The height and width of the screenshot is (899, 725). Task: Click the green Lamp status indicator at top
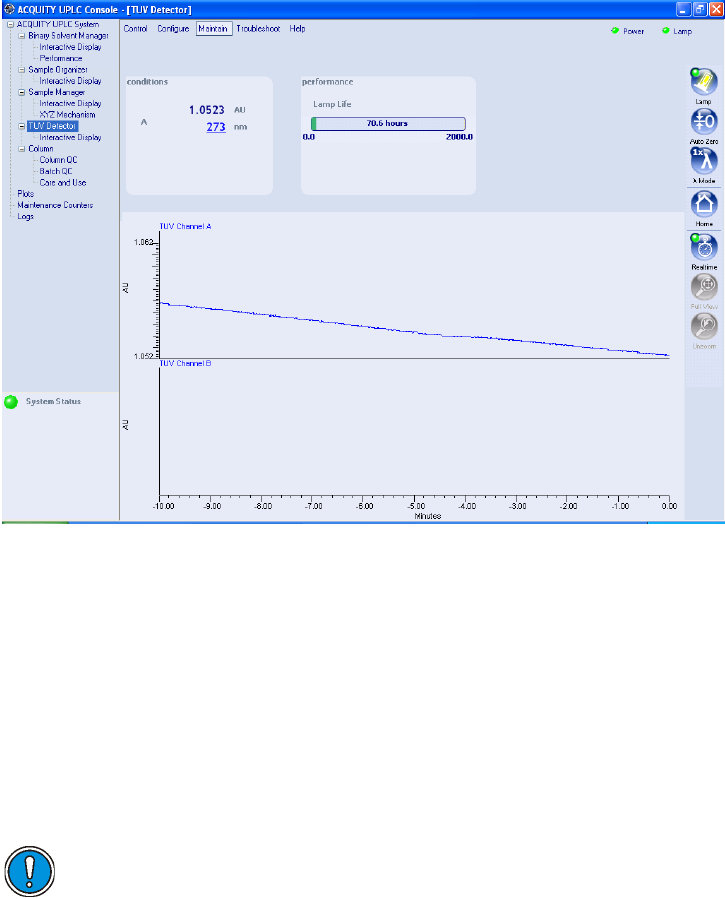[665, 31]
